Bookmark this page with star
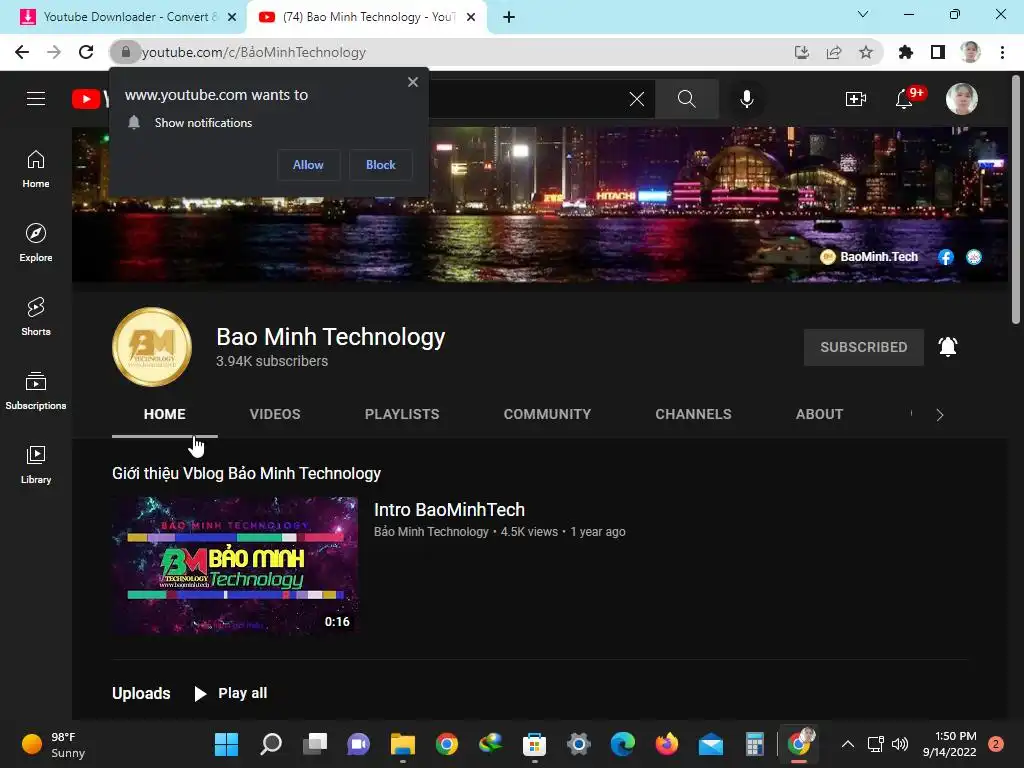The height and width of the screenshot is (768, 1024). point(865,52)
